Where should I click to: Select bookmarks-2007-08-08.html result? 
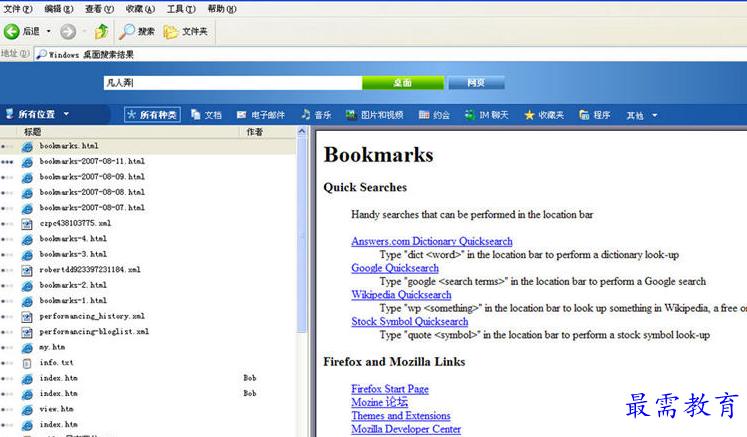pyautogui.click(x=92, y=192)
